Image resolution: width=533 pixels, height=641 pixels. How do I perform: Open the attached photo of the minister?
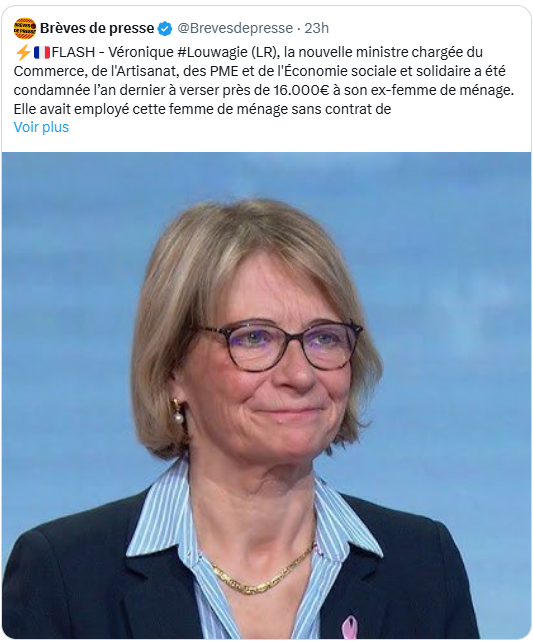tap(266, 395)
